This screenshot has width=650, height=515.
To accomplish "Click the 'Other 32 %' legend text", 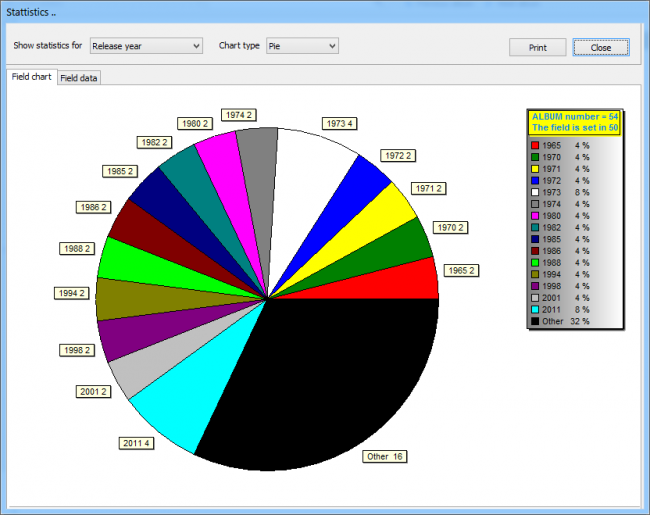I will 565,321.
